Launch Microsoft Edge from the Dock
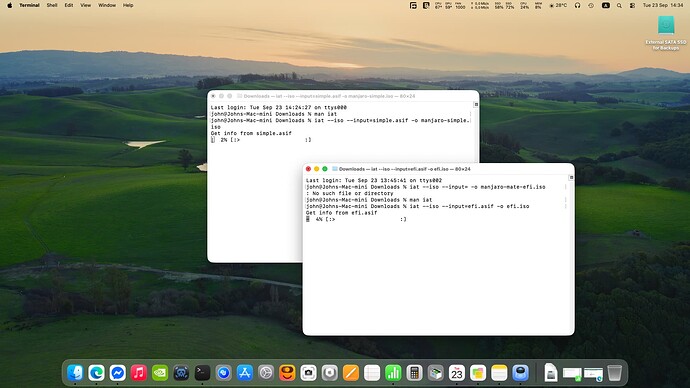This screenshot has height=388, width=690. pos(96,373)
